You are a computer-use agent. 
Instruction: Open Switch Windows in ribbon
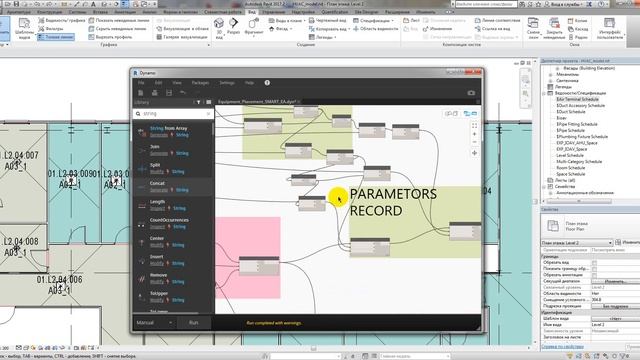[533, 28]
